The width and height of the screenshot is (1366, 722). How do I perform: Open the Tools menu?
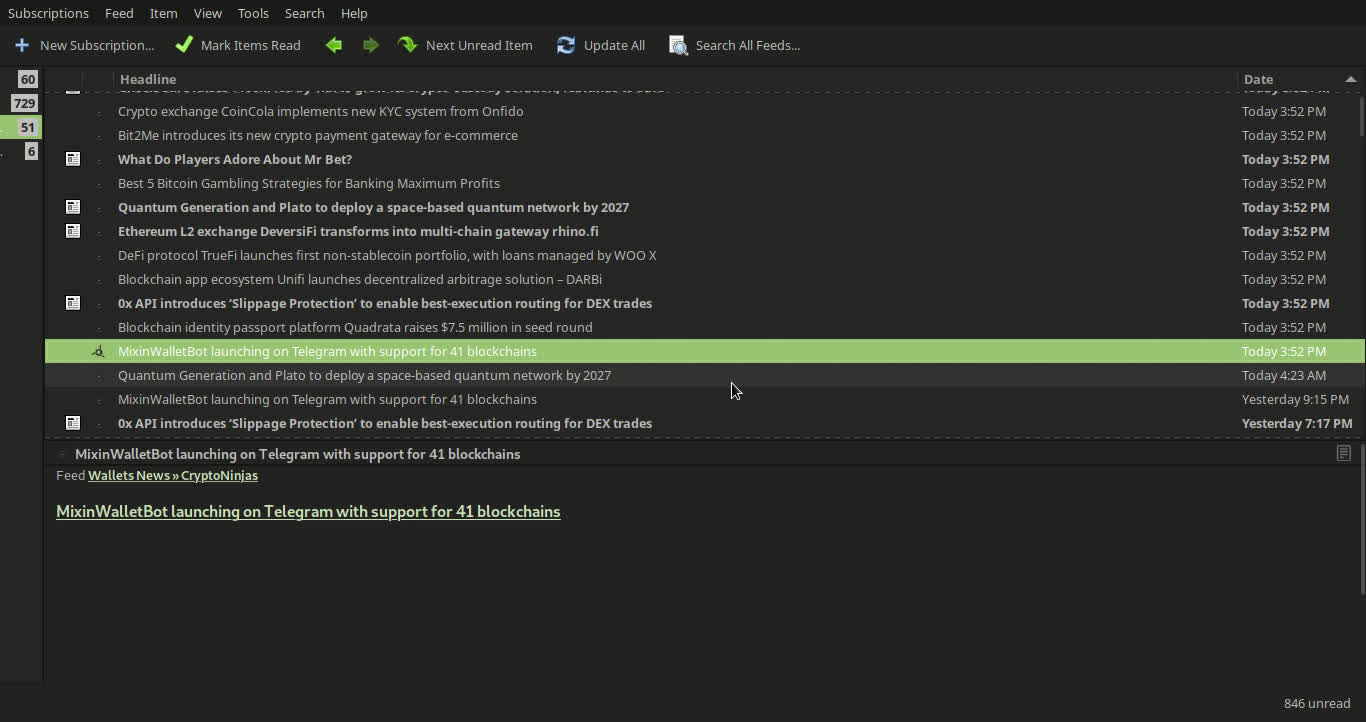coord(253,13)
